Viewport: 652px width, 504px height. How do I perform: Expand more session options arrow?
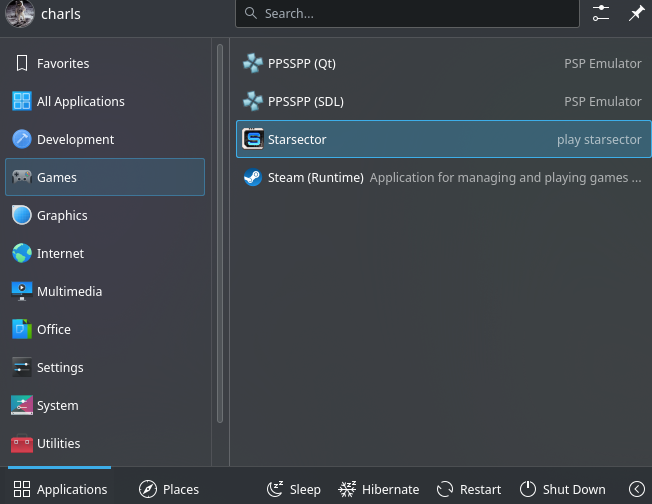[x=637, y=489]
